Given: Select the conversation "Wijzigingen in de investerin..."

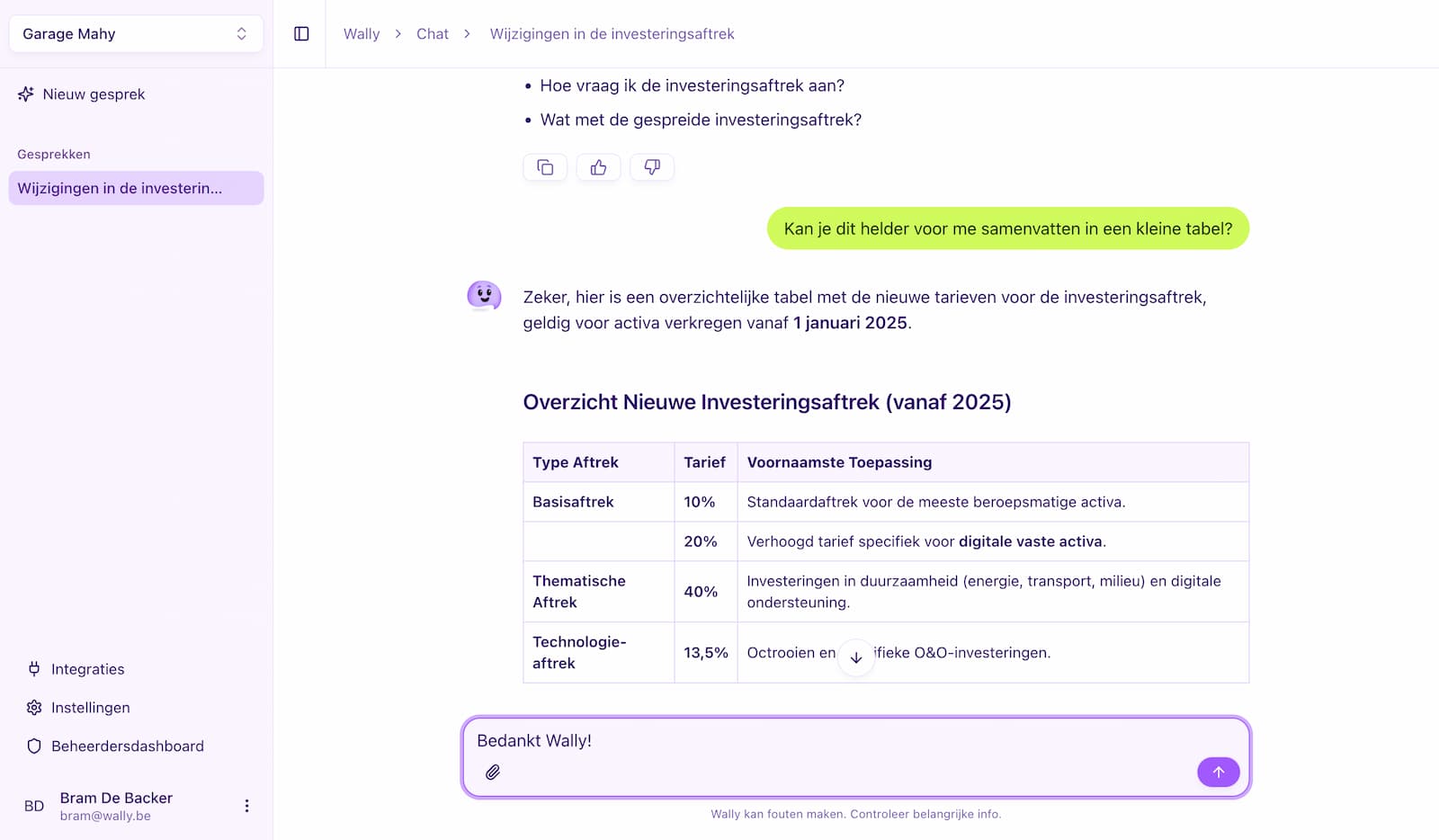Looking at the screenshot, I should [135, 188].
